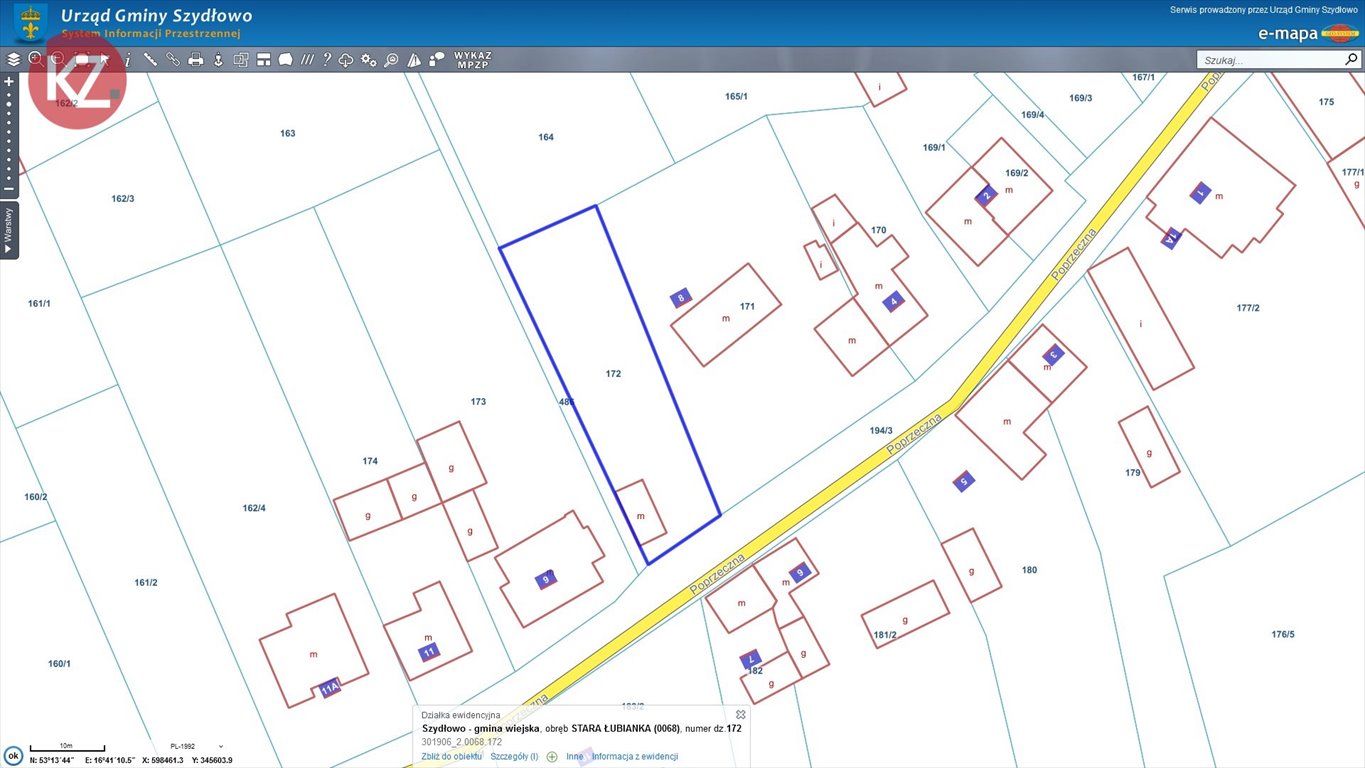
Task: Click the e-mapa logo
Action: [1309, 33]
